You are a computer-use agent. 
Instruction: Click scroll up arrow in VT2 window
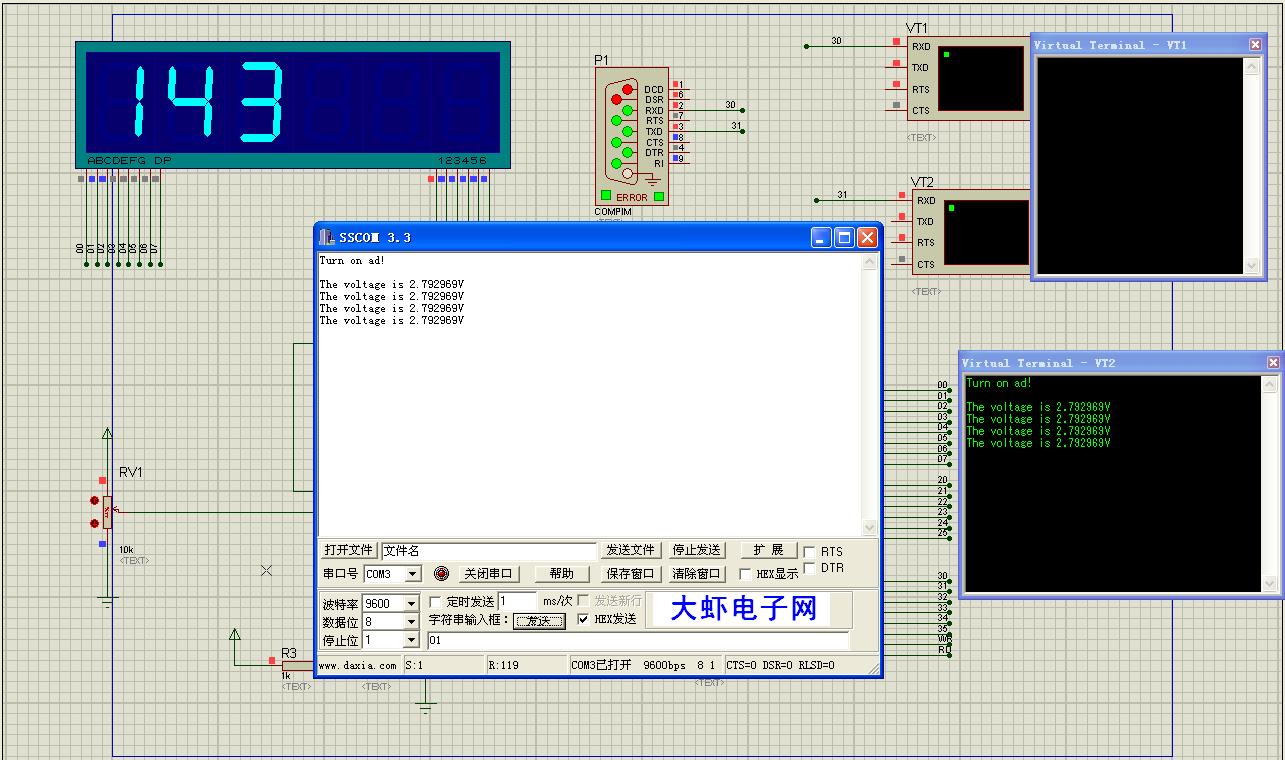[x=1270, y=385]
